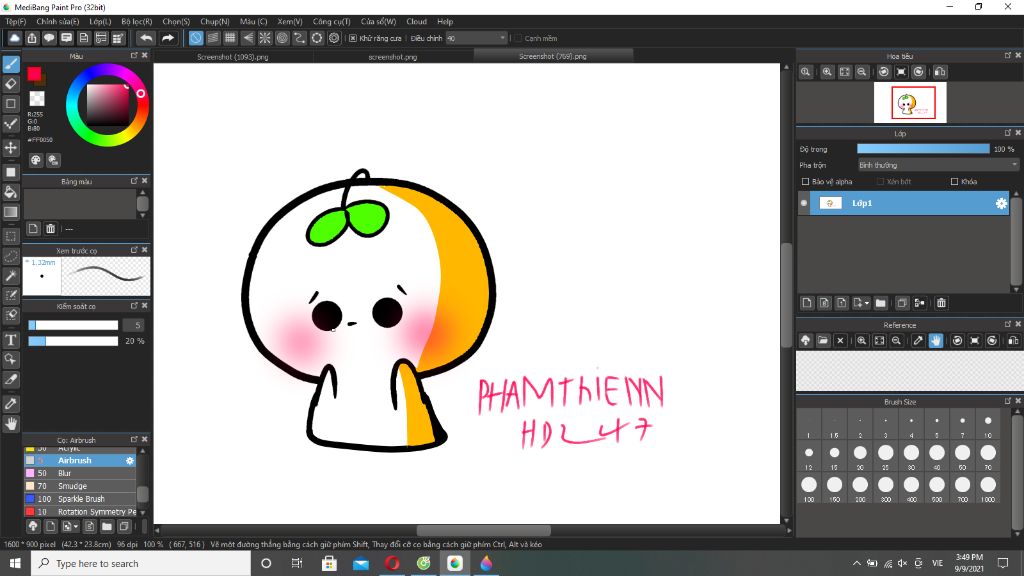Viewport: 1024px width, 576px height.
Task: Select the Brush tool in left toolbar
Action: pyautogui.click(x=11, y=64)
